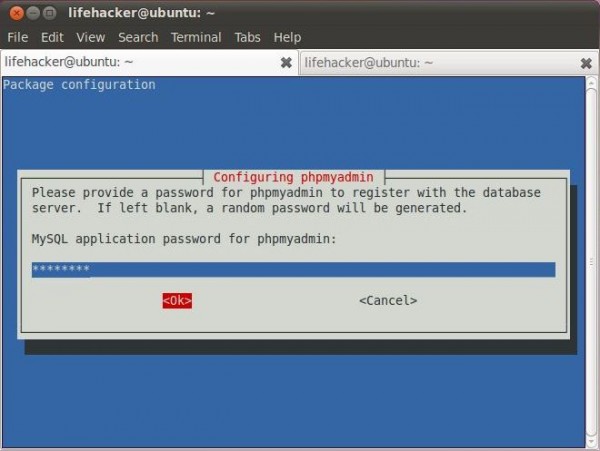Confirm with the <Ok> button
The height and width of the screenshot is (451, 600).
pos(177,301)
